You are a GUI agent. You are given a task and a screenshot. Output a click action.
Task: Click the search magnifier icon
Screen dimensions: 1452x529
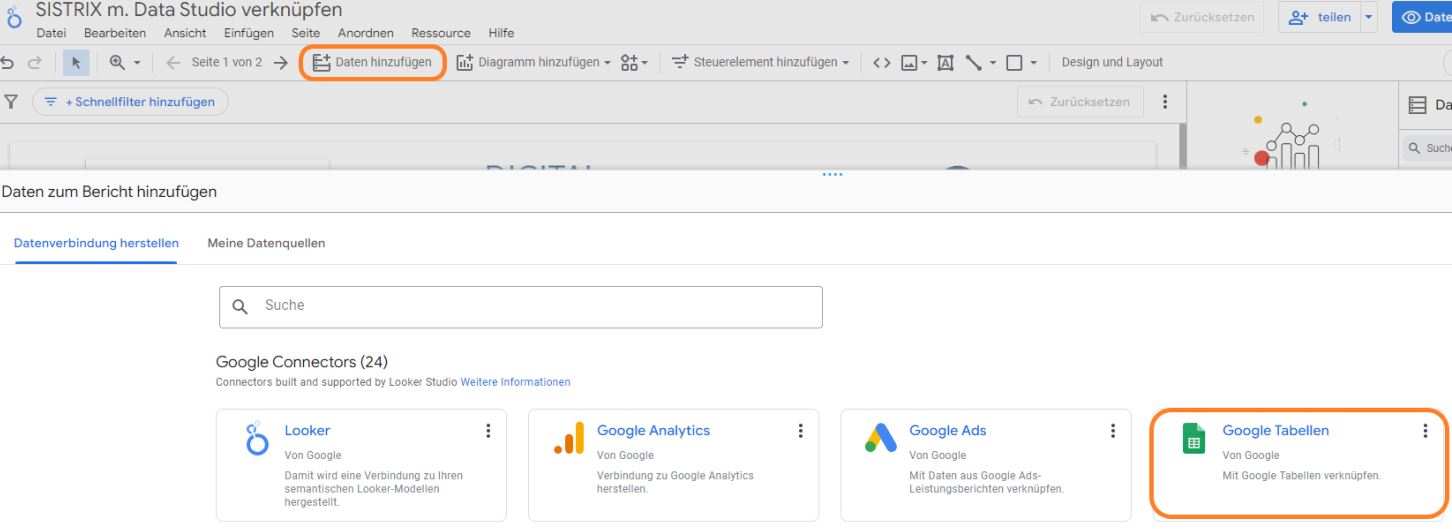click(x=240, y=307)
